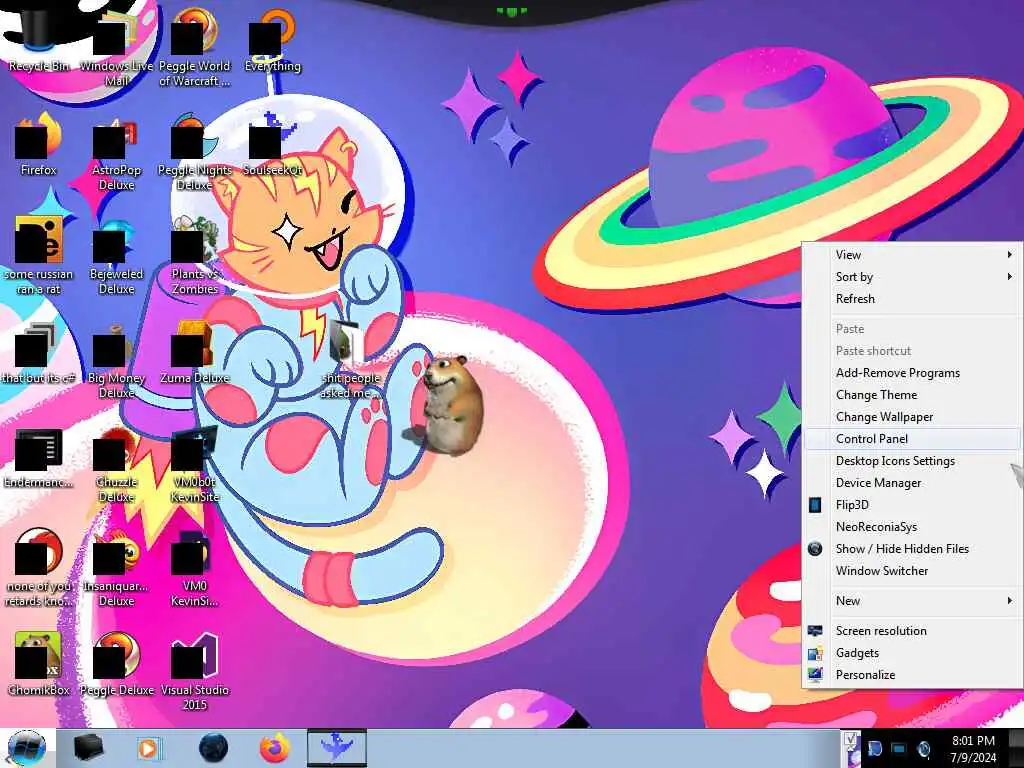The height and width of the screenshot is (768, 1024).
Task: Select the Insaniquar... Deluxe shortcut
Action: [x=116, y=568]
